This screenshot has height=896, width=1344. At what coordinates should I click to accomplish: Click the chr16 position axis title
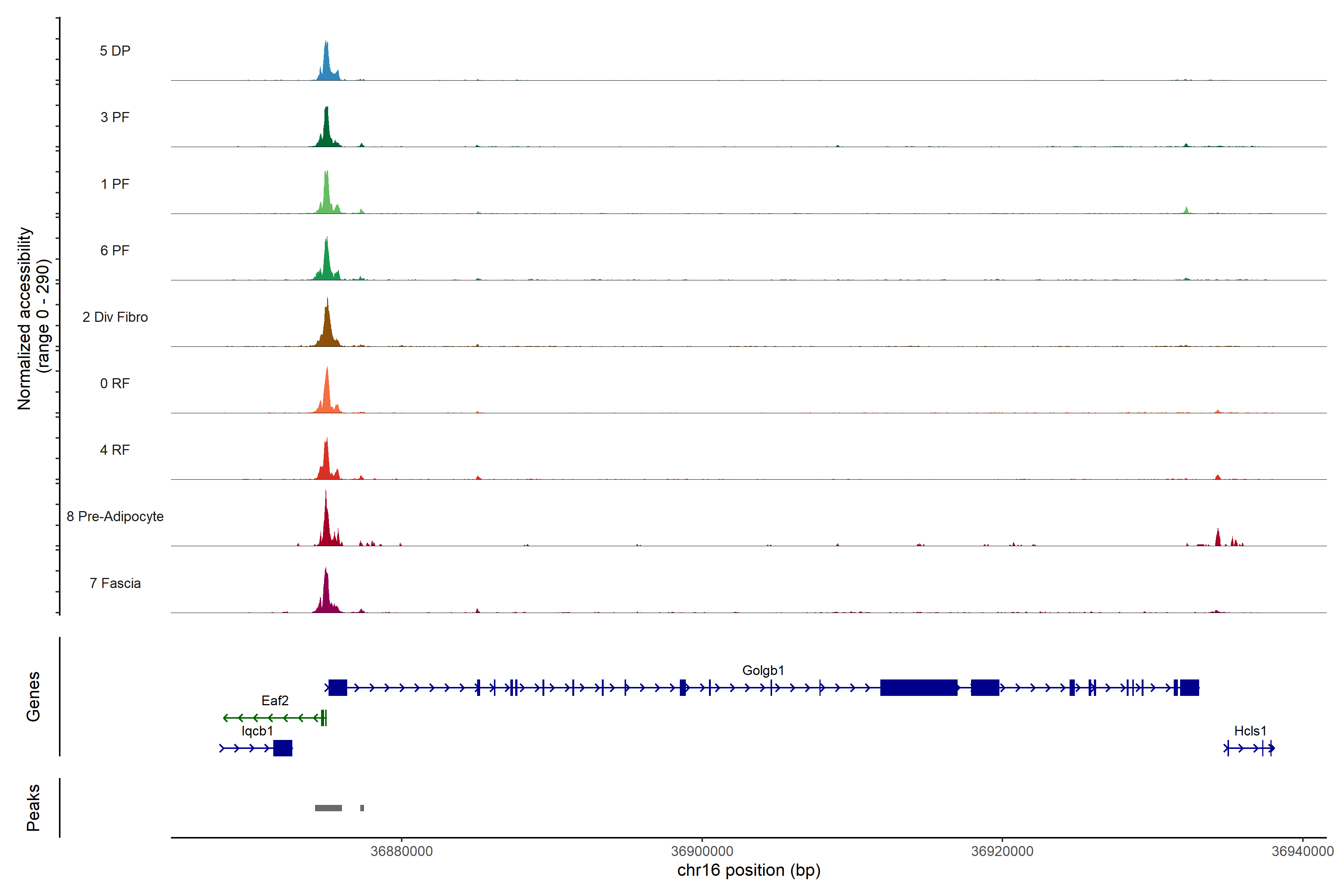(749, 870)
